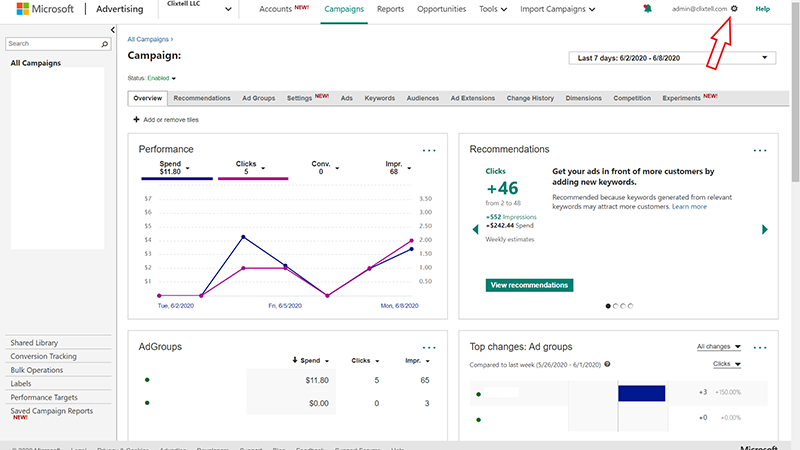Switch to the Keywords tab
This screenshot has height=450, width=800.
(379, 98)
